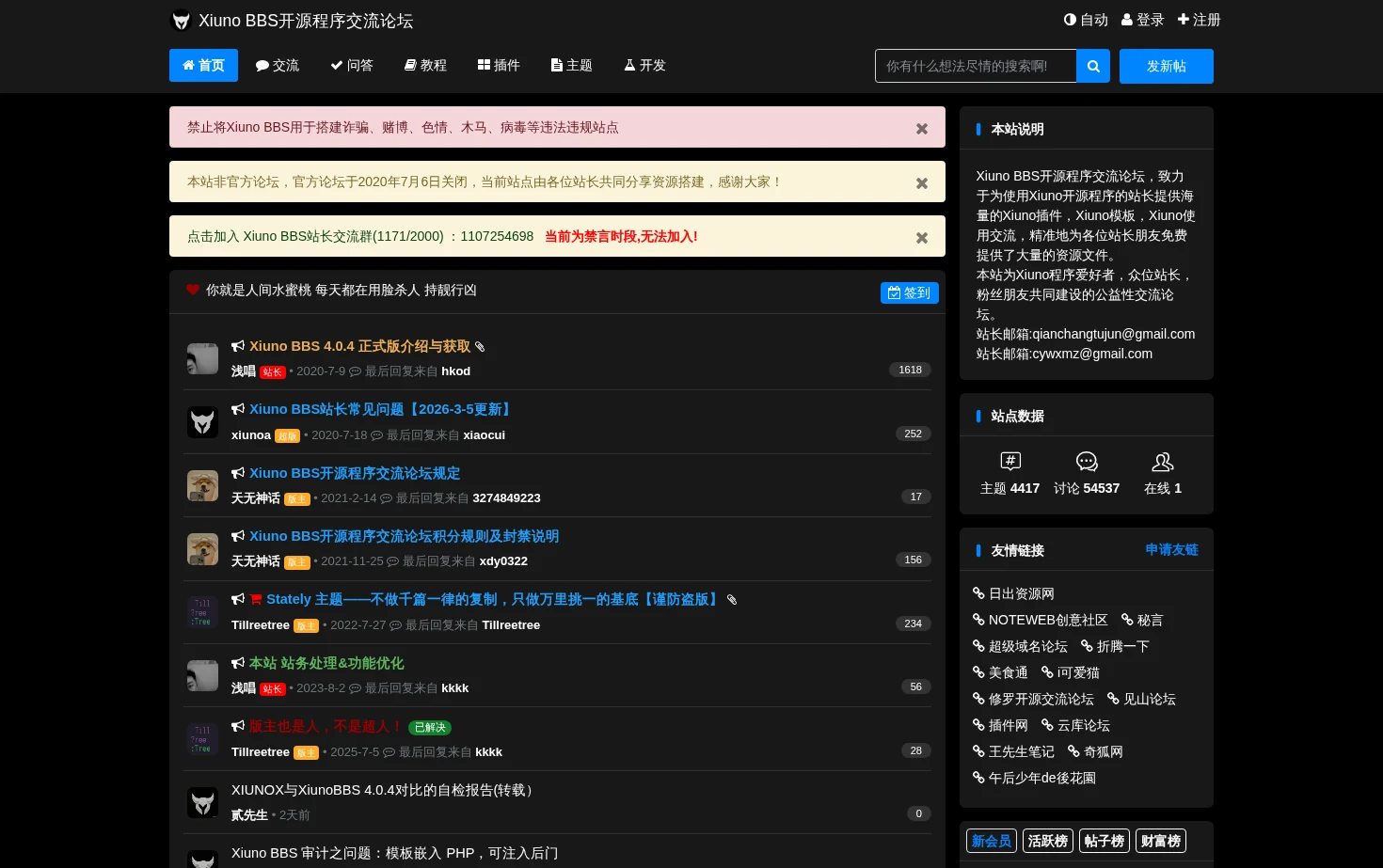The height and width of the screenshot is (868, 1383).
Task: Toggle the 自动 theme mode switch
Action: [1086, 20]
